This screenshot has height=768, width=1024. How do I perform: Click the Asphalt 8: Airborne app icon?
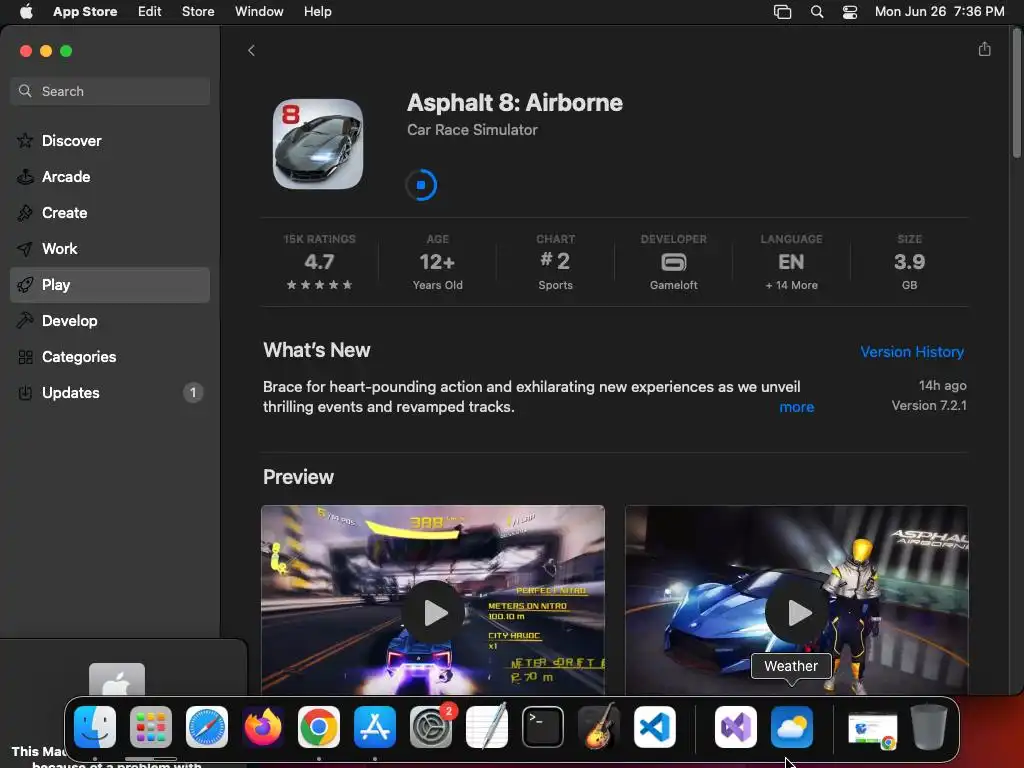point(318,144)
